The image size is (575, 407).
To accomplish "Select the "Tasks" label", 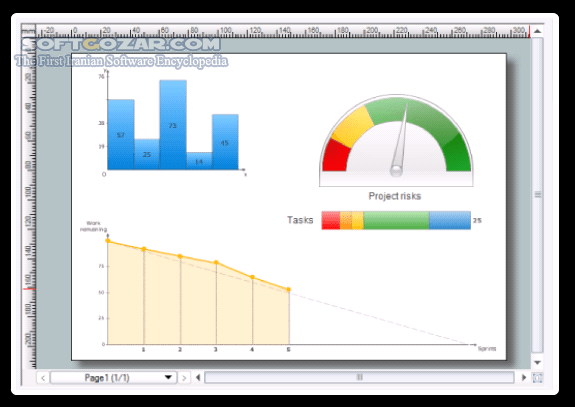I will point(300,220).
